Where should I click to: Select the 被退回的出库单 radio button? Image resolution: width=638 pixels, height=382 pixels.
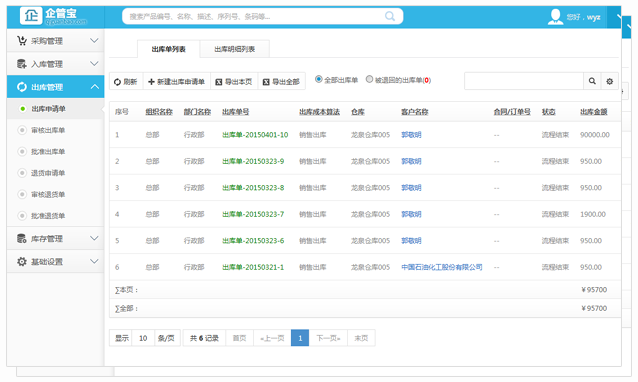click(369, 79)
